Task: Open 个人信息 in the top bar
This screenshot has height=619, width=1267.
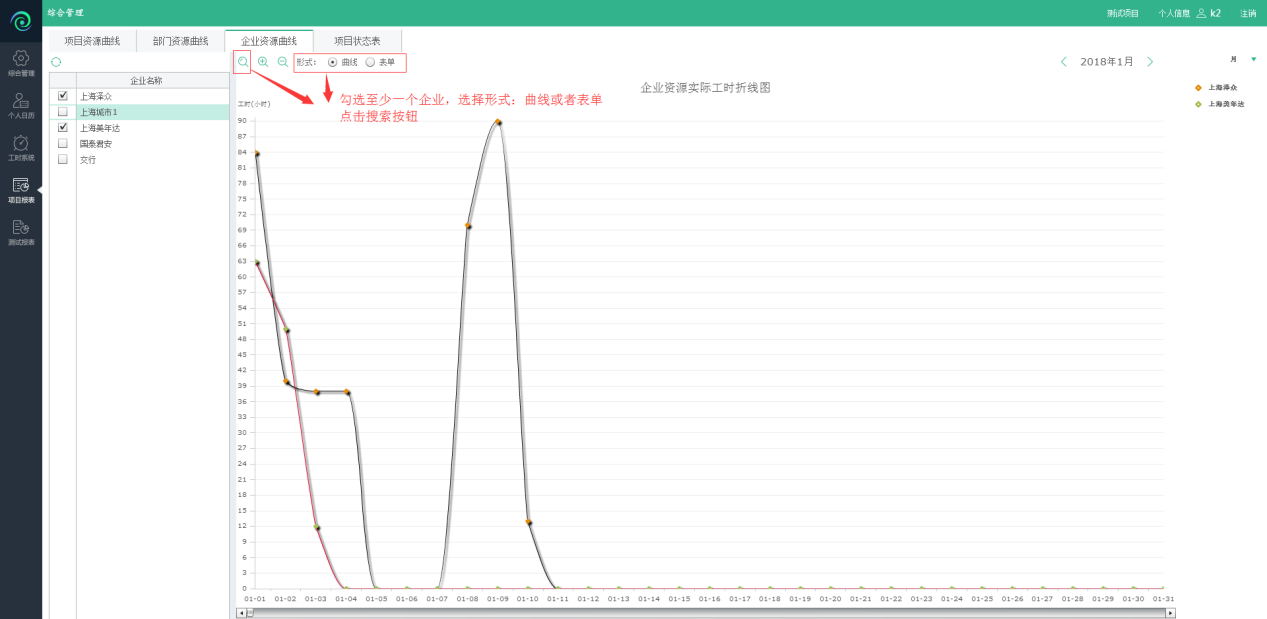Action: [1173, 13]
